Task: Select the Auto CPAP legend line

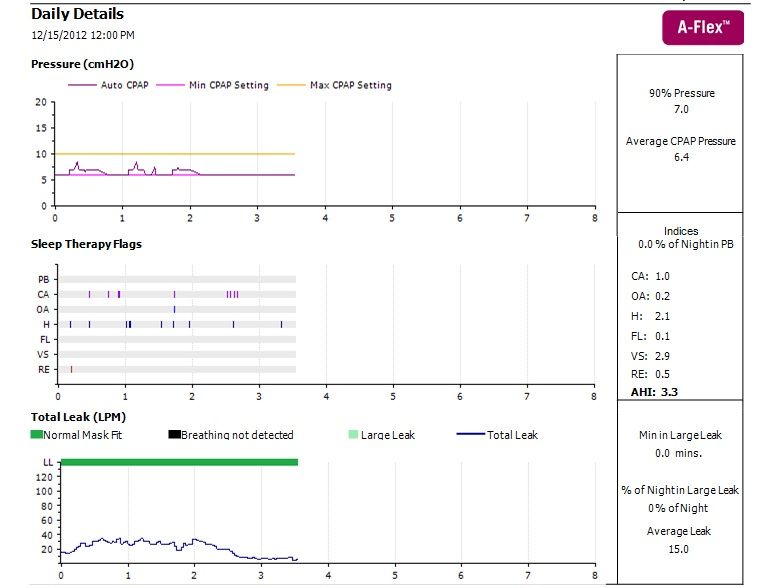Action: click(x=81, y=85)
